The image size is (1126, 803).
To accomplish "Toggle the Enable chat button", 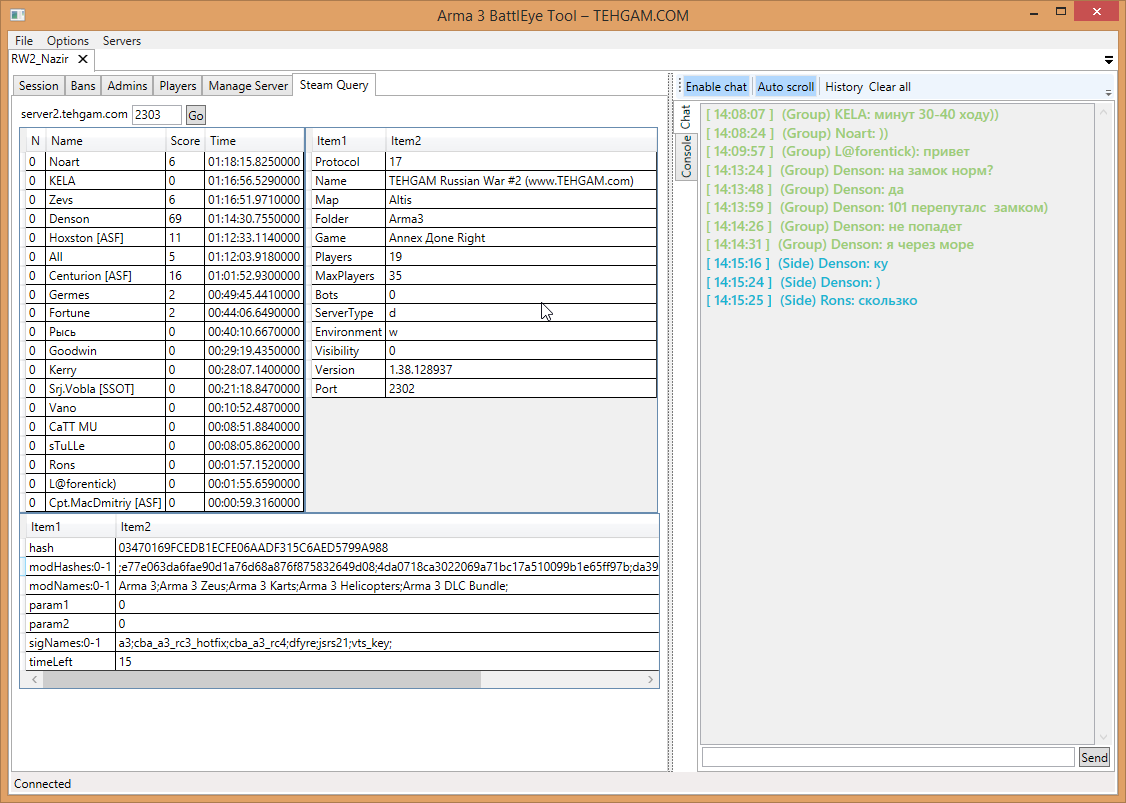I will 716,87.
